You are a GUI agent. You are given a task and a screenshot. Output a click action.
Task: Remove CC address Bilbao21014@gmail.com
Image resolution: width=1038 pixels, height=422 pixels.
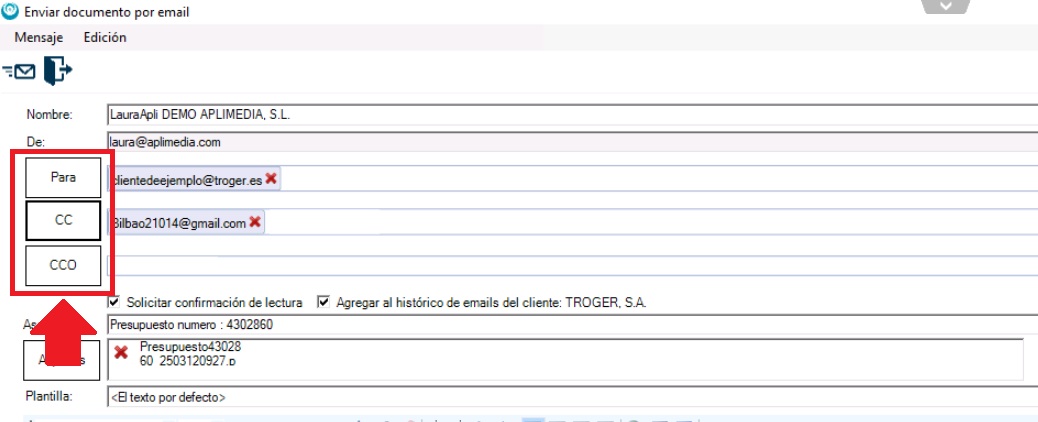click(255, 222)
